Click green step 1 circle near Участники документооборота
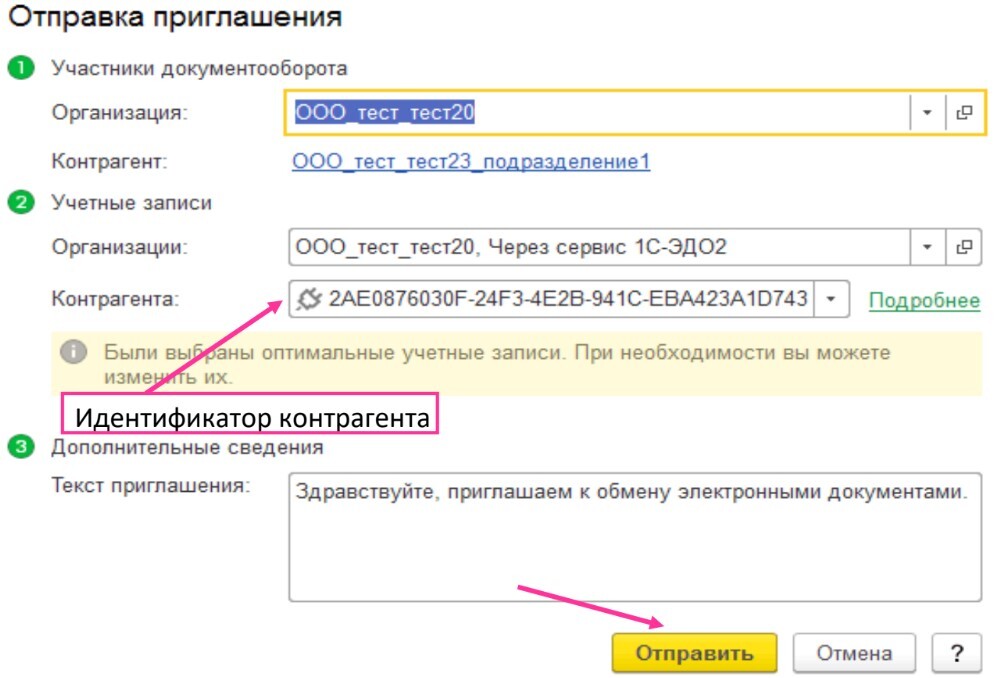Screen dimensions: 995x678 point(21,68)
